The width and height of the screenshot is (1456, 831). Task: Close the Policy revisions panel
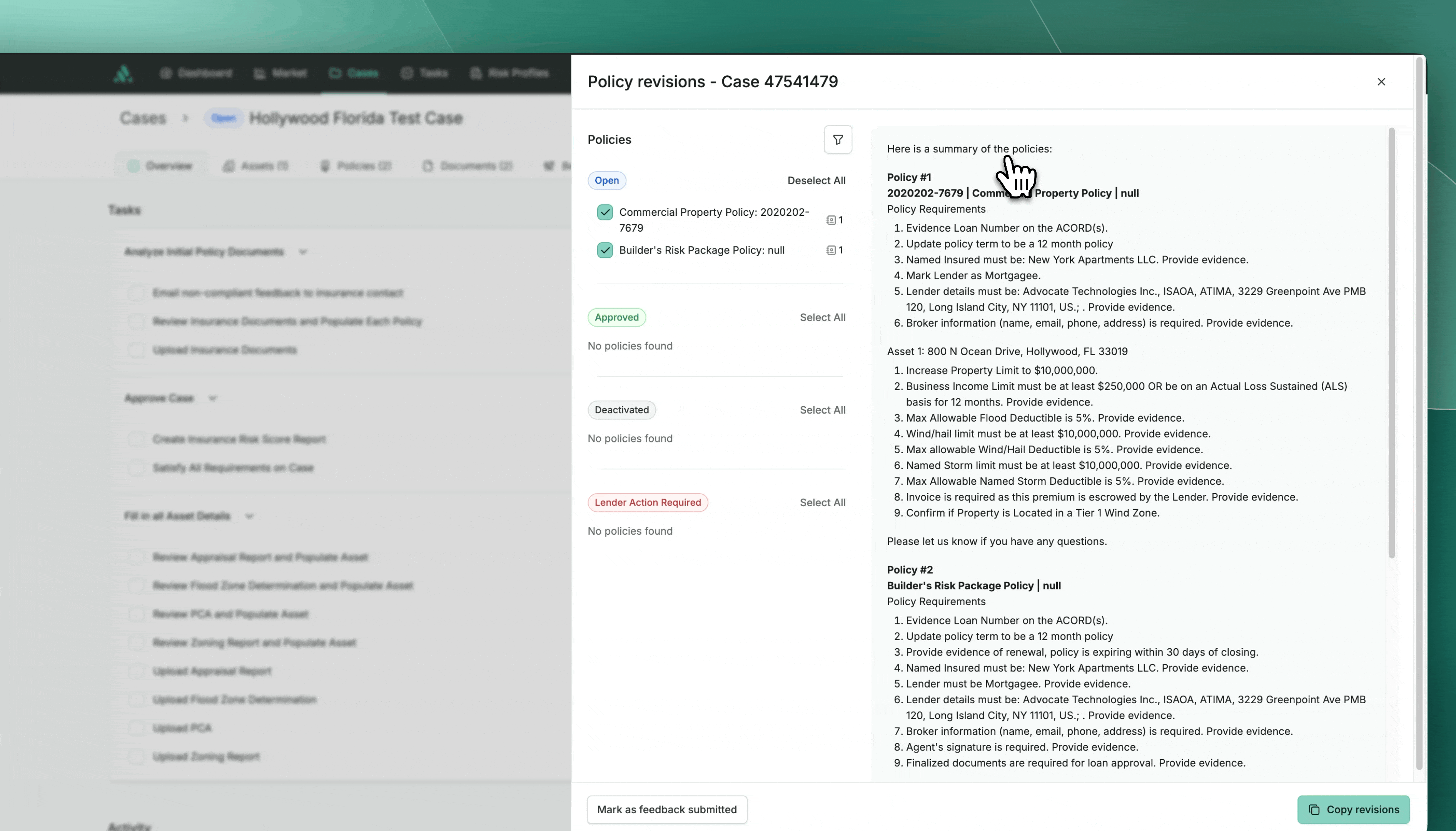pyautogui.click(x=1381, y=82)
